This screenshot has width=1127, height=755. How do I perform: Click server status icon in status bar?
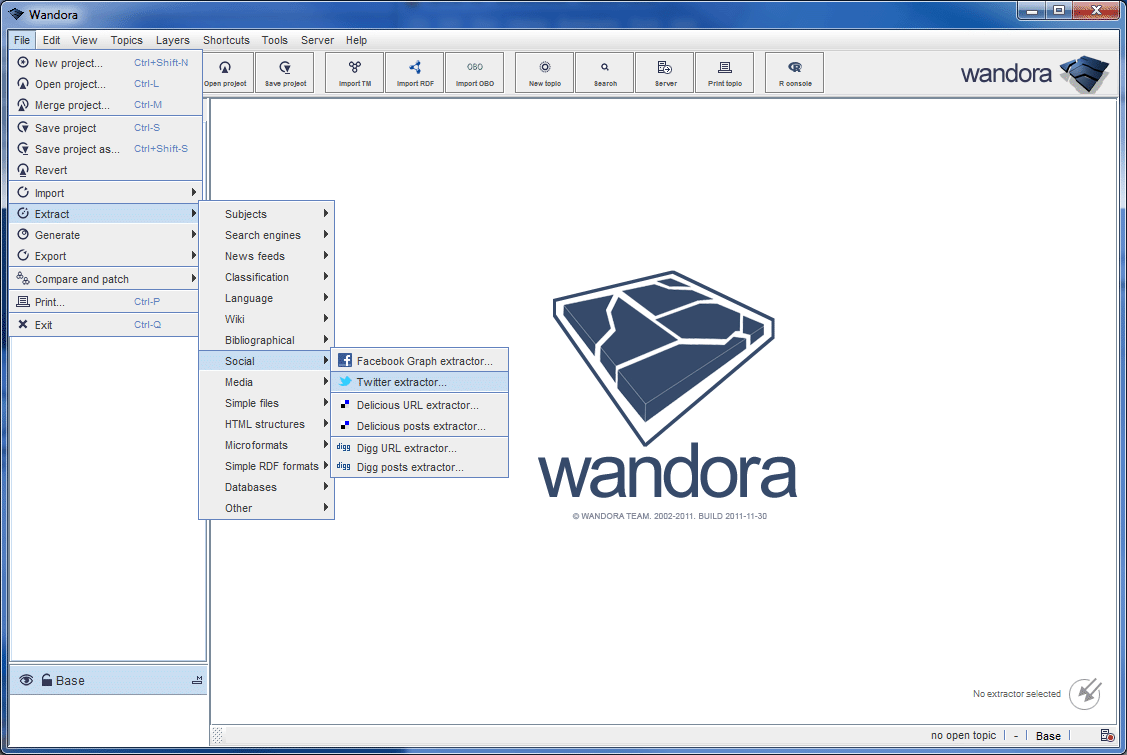pyautogui.click(x=1107, y=736)
